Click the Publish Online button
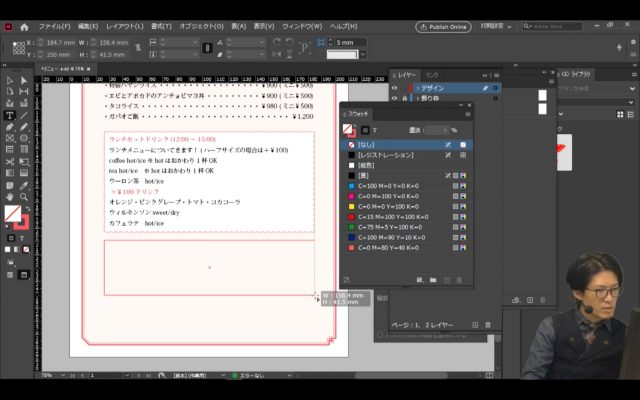The width and height of the screenshot is (640, 400). pyautogui.click(x=443, y=27)
